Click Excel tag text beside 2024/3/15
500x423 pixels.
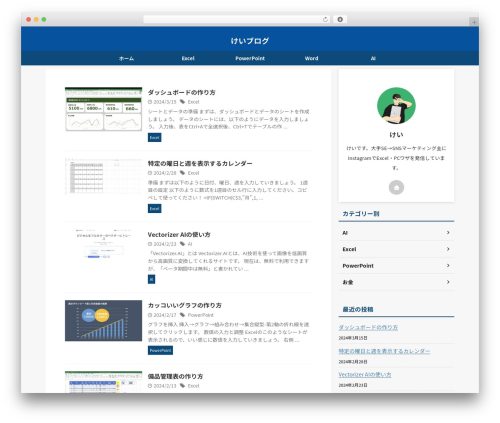[x=193, y=102]
